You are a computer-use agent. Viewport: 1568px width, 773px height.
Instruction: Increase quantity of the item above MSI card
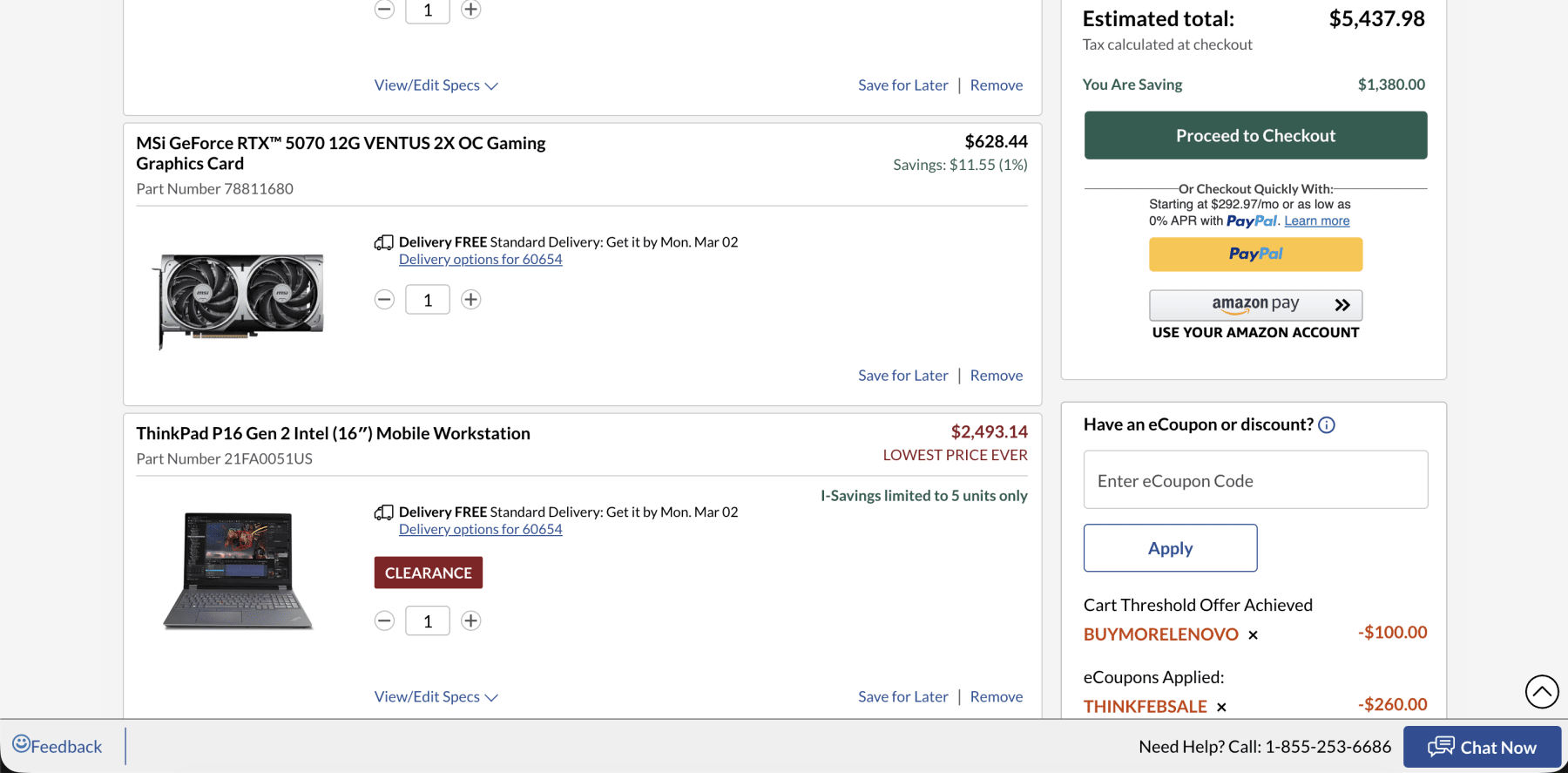471,10
